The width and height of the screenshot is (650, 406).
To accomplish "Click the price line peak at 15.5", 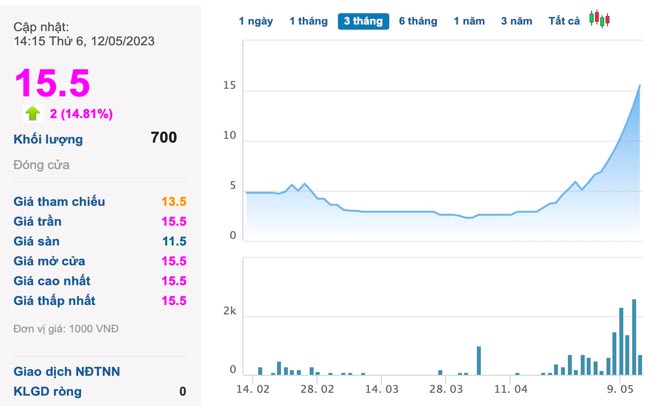I will [640, 86].
